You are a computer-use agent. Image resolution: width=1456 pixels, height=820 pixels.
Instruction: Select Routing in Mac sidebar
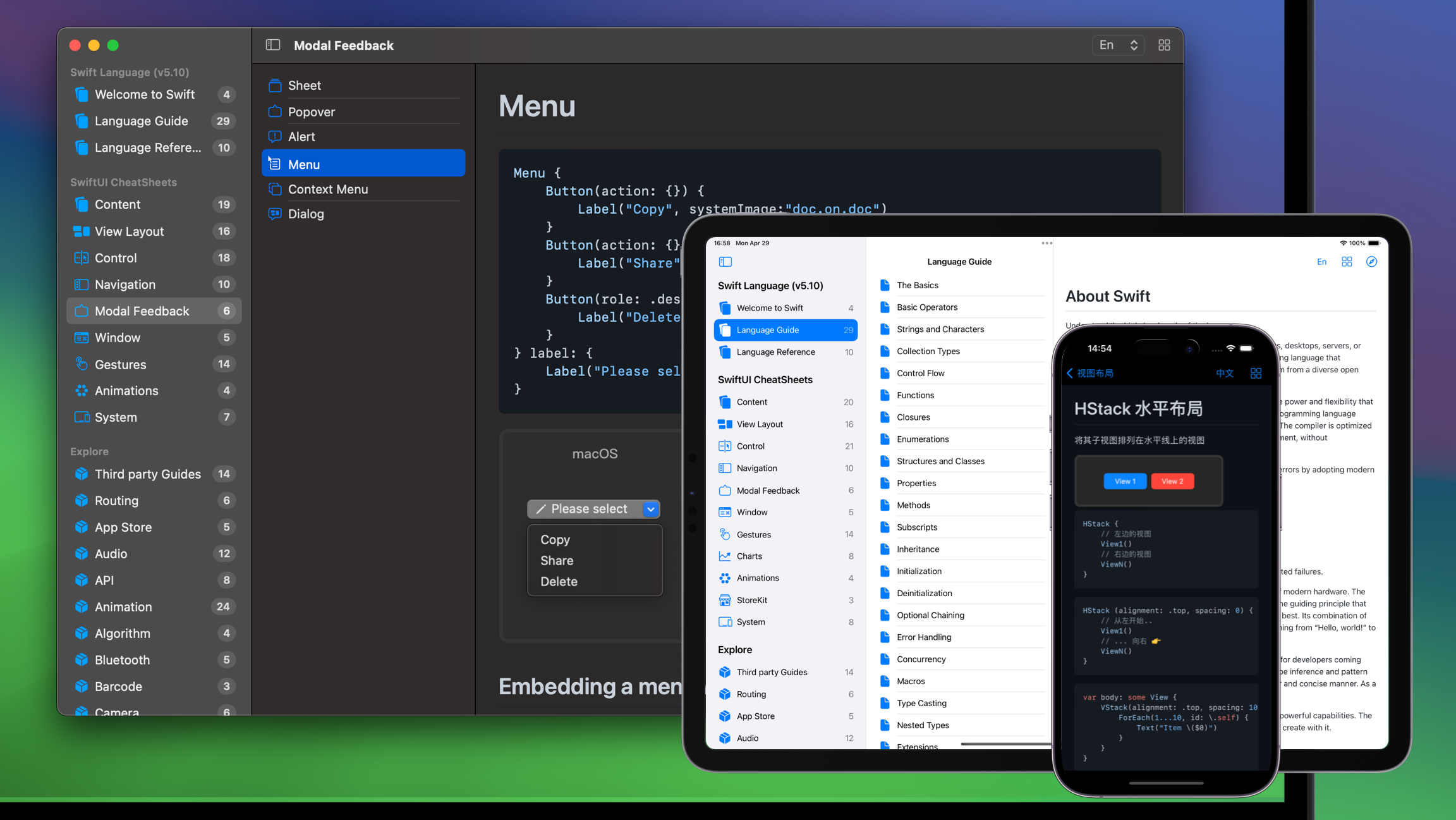coord(154,501)
